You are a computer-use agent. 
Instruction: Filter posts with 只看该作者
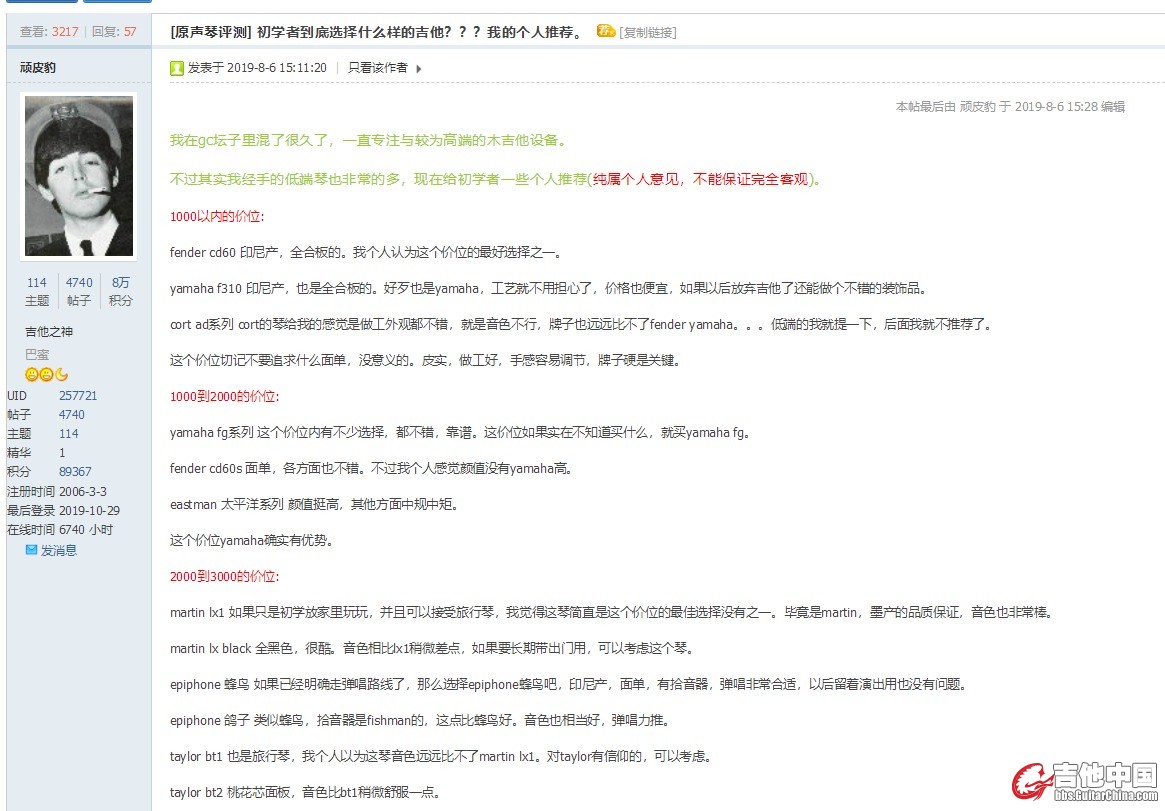tap(377, 68)
